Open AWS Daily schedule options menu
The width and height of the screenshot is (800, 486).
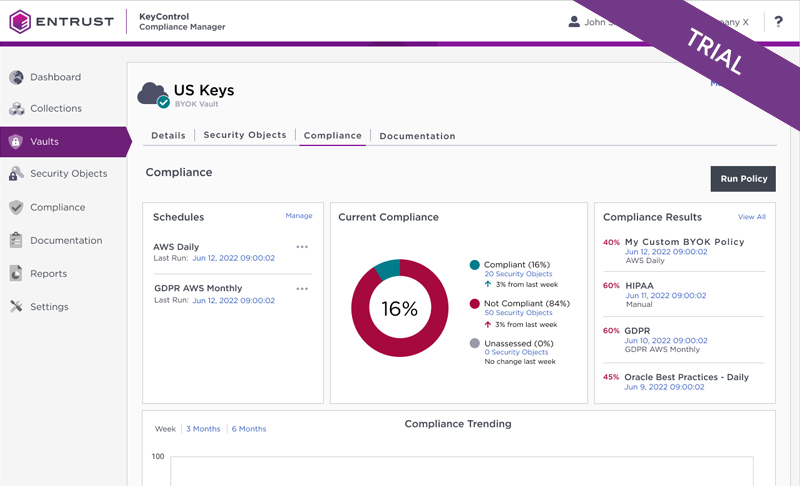point(302,247)
